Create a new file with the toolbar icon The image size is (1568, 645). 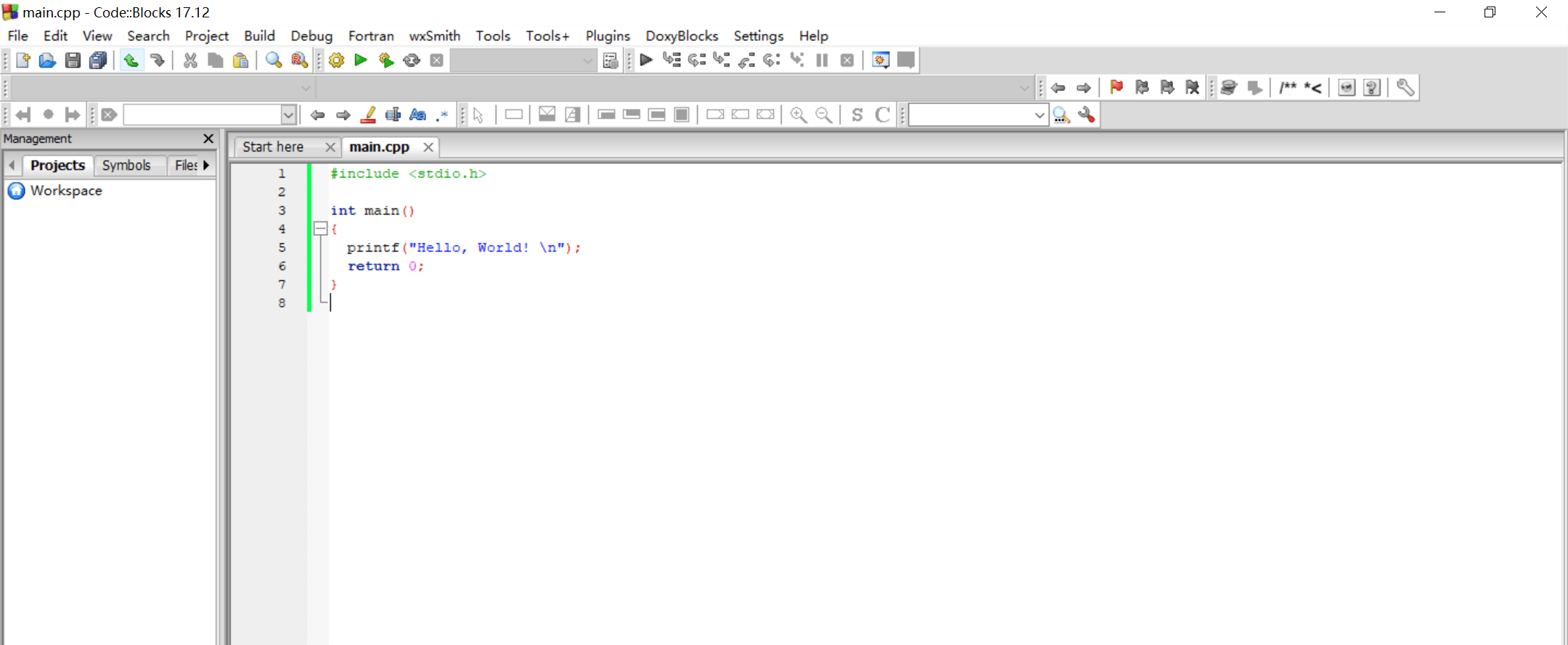tap(23, 60)
